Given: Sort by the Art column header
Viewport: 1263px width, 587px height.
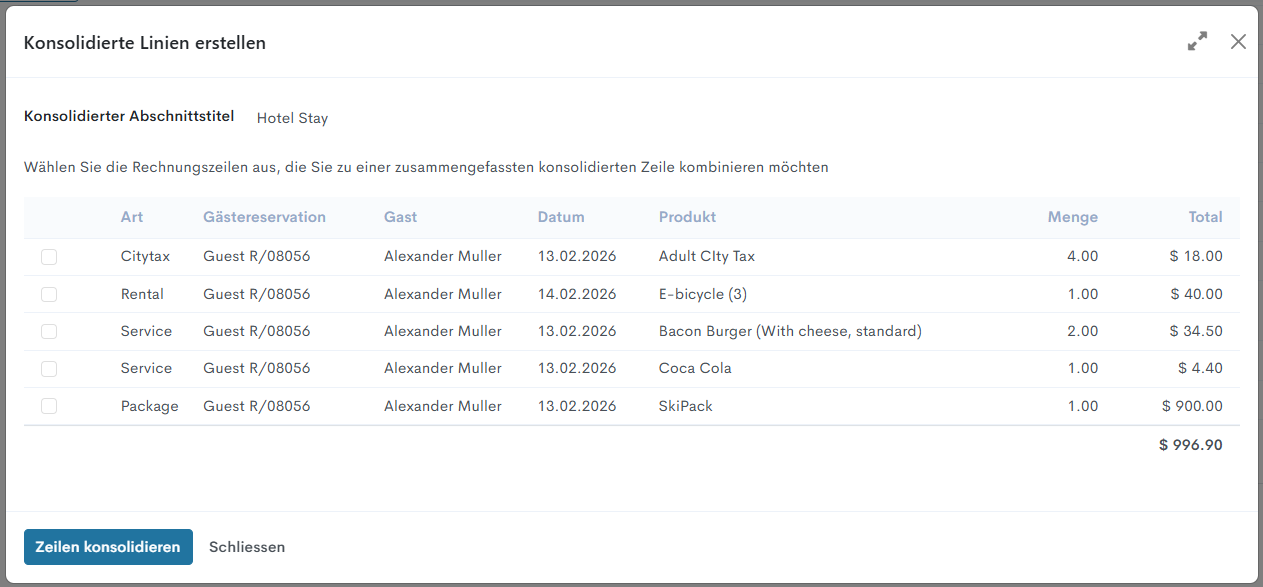Looking at the screenshot, I should [x=132, y=217].
